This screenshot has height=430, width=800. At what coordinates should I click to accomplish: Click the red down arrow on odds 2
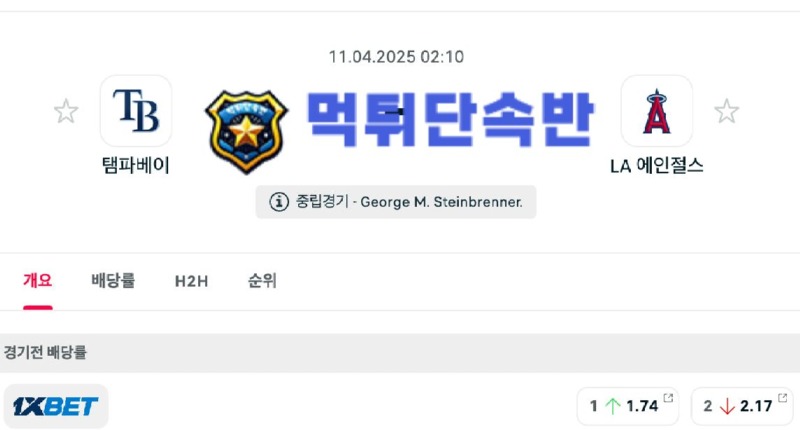727,406
